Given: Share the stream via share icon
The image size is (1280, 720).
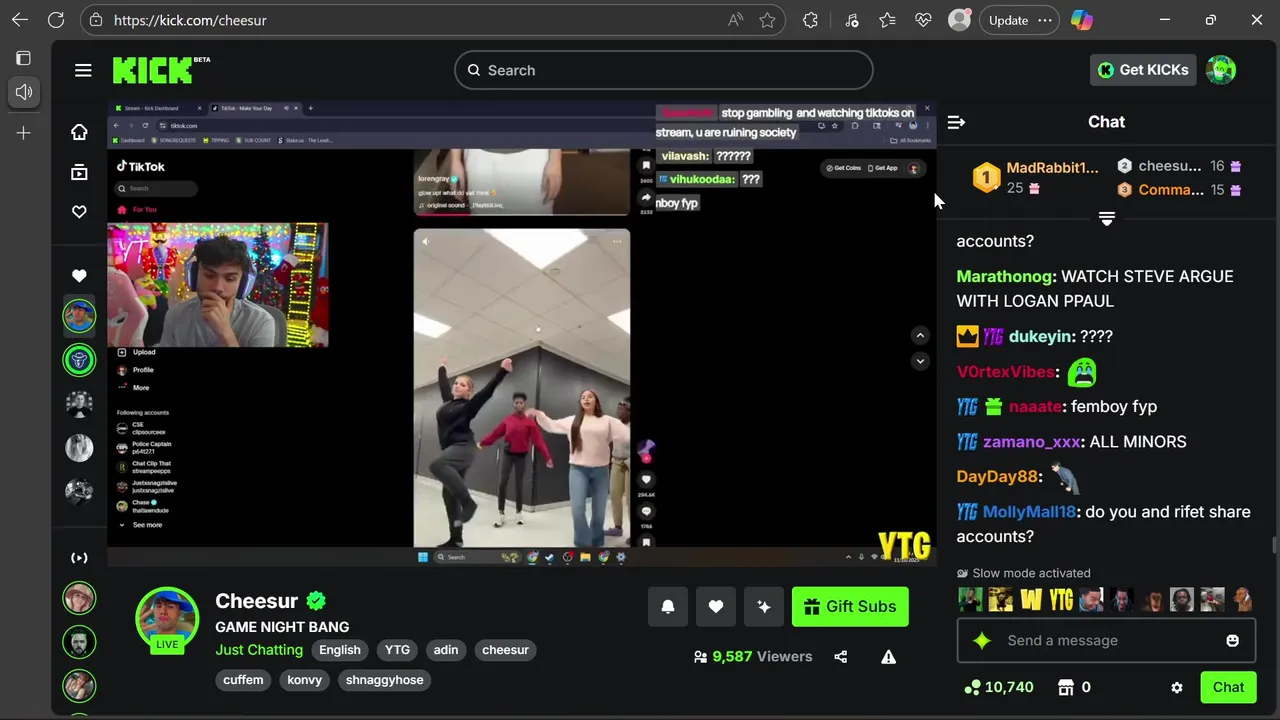Looking at the screenshot, I should 840,657.
